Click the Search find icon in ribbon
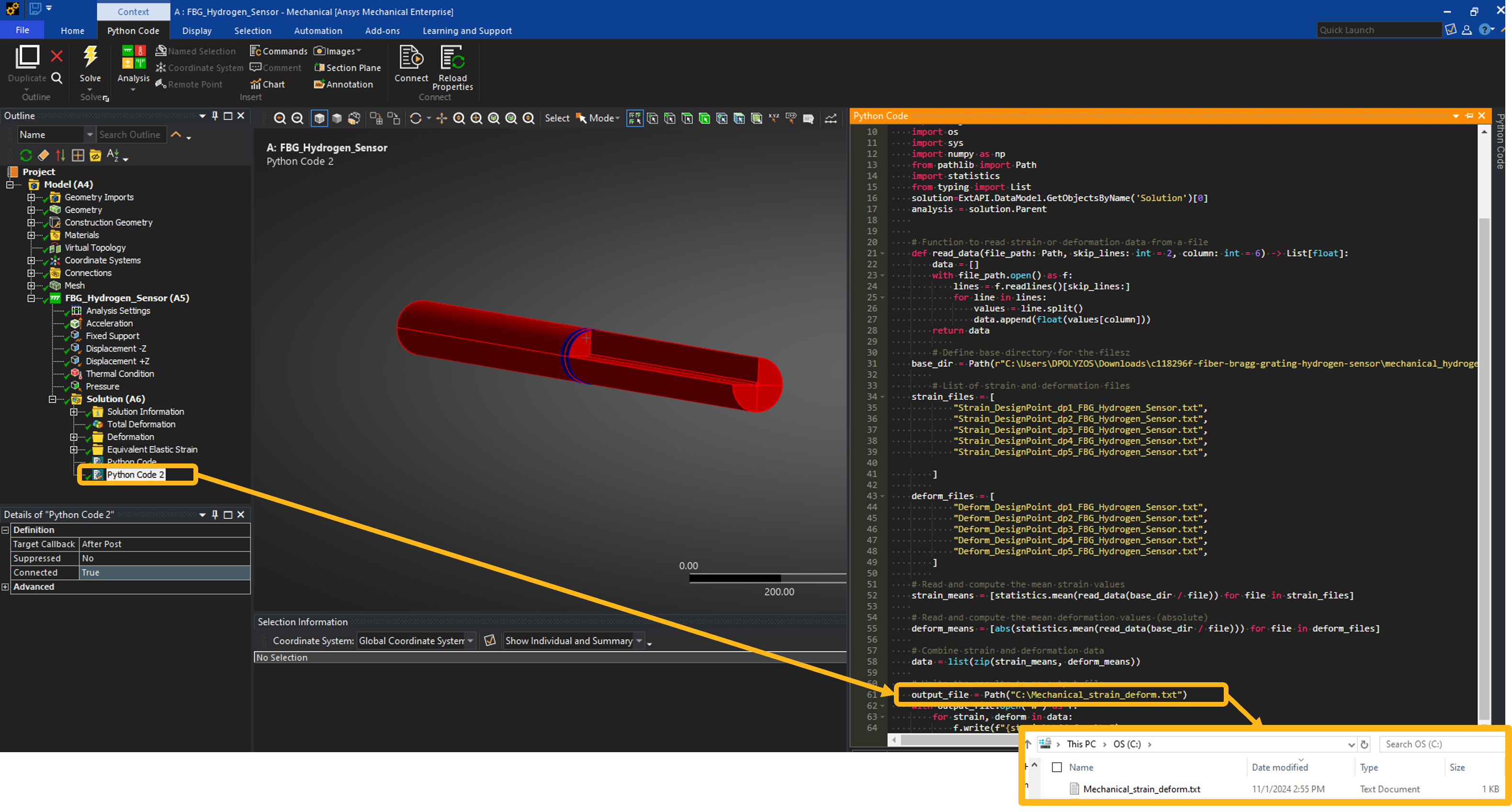This screenshot has height=812, width=1512. click(56, 78)
